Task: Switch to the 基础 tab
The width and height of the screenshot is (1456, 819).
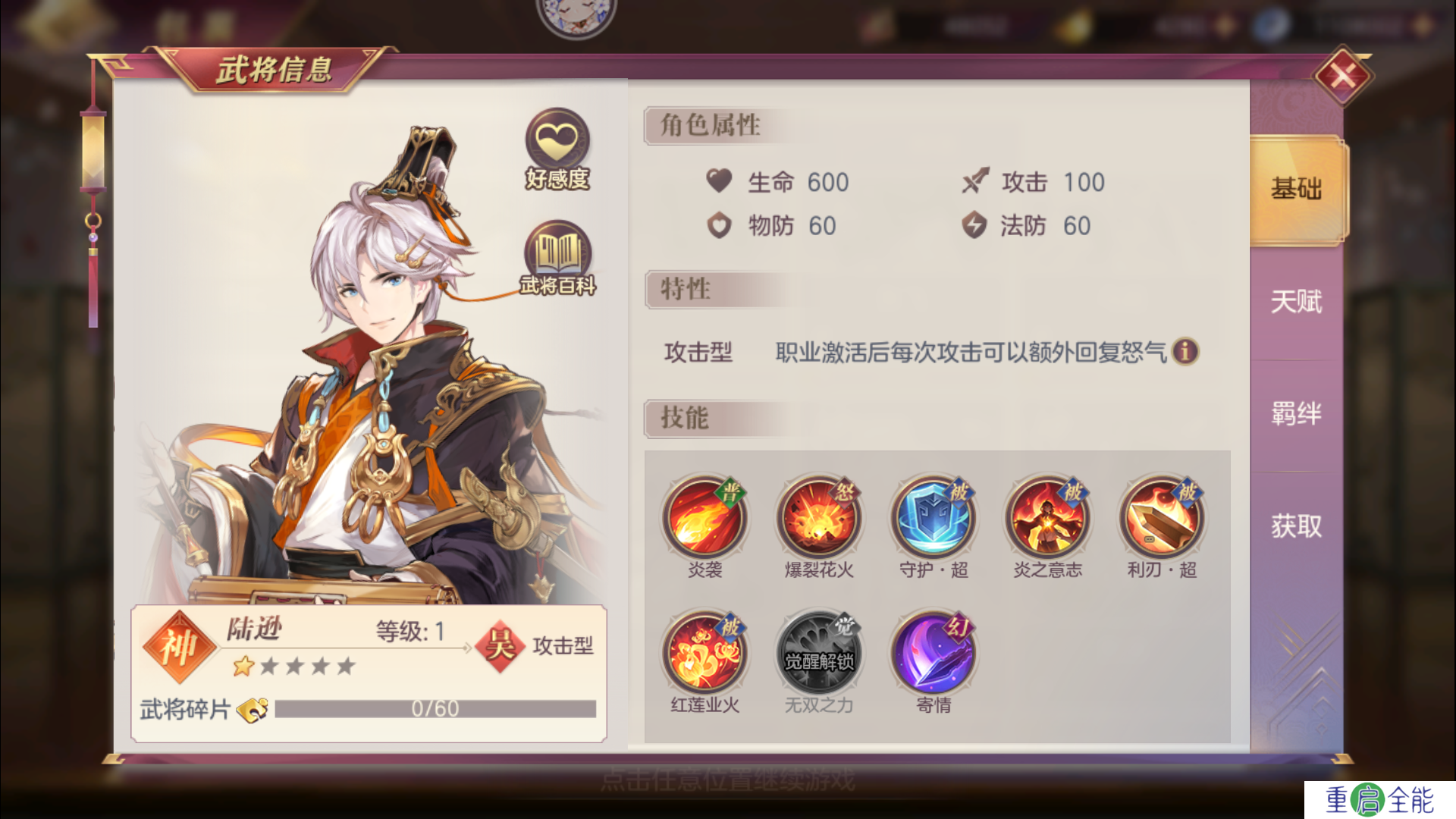Action: click(1297, 189)
